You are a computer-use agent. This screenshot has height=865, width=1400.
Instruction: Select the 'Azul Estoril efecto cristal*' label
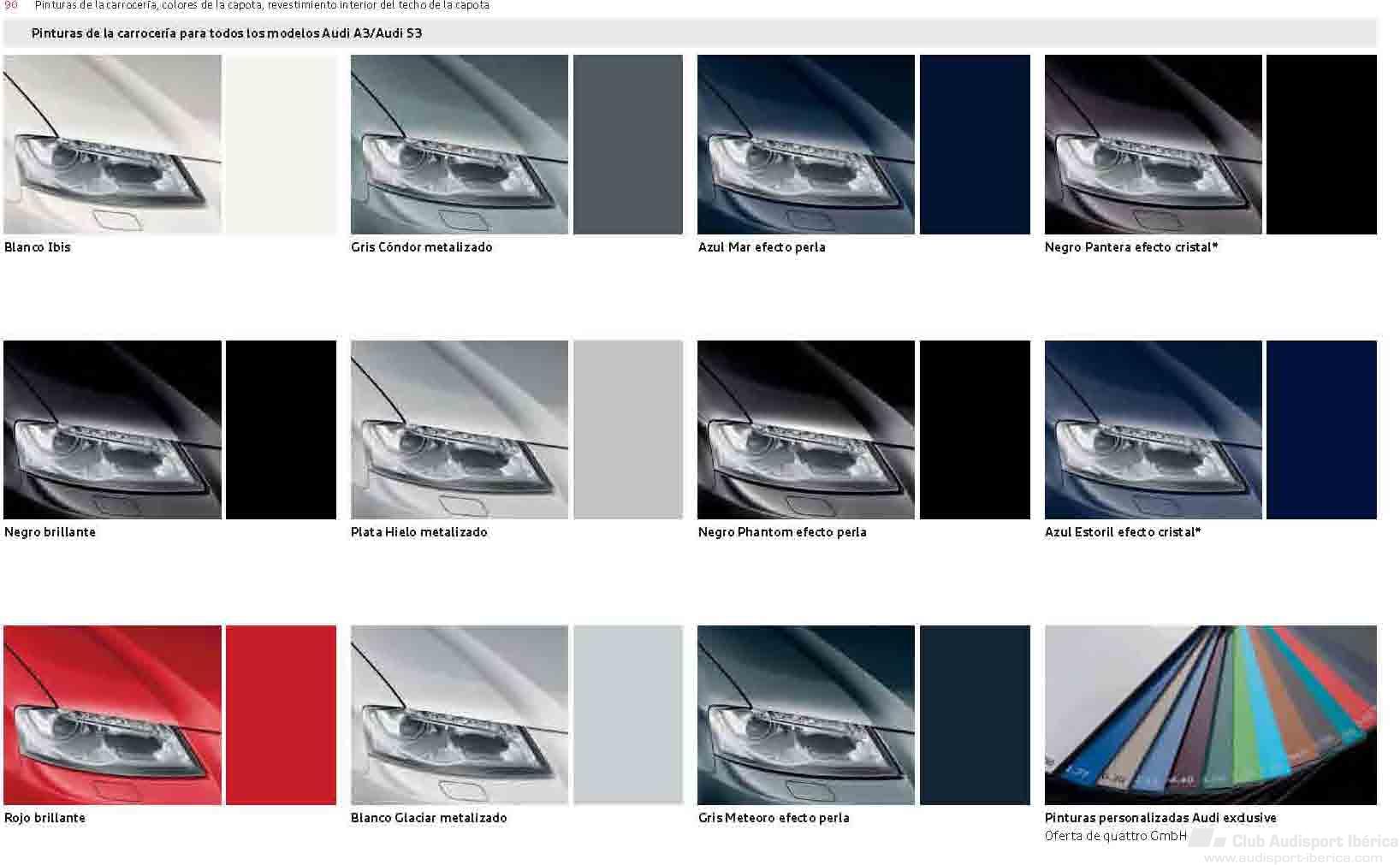point(1123,532)
